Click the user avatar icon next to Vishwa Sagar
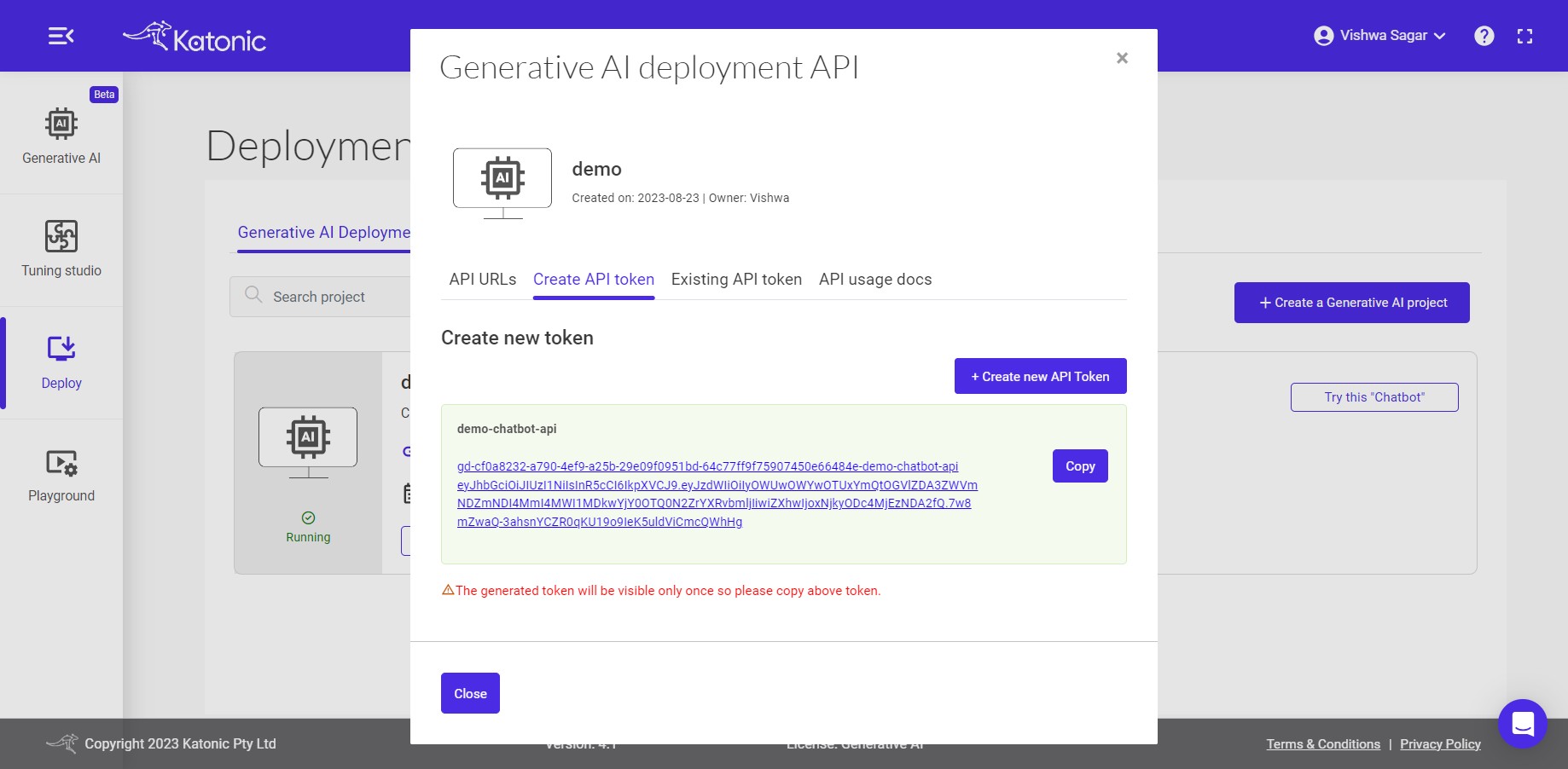 [1323, 36]
